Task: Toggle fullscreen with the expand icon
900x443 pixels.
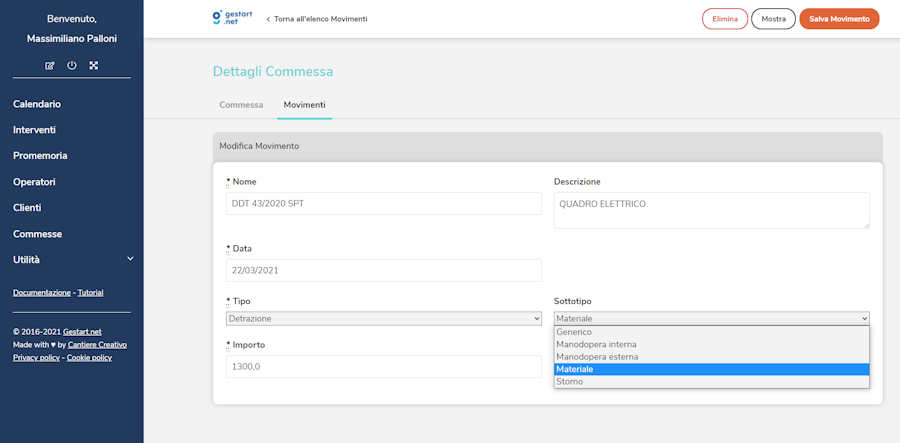Action: (94, 66)
